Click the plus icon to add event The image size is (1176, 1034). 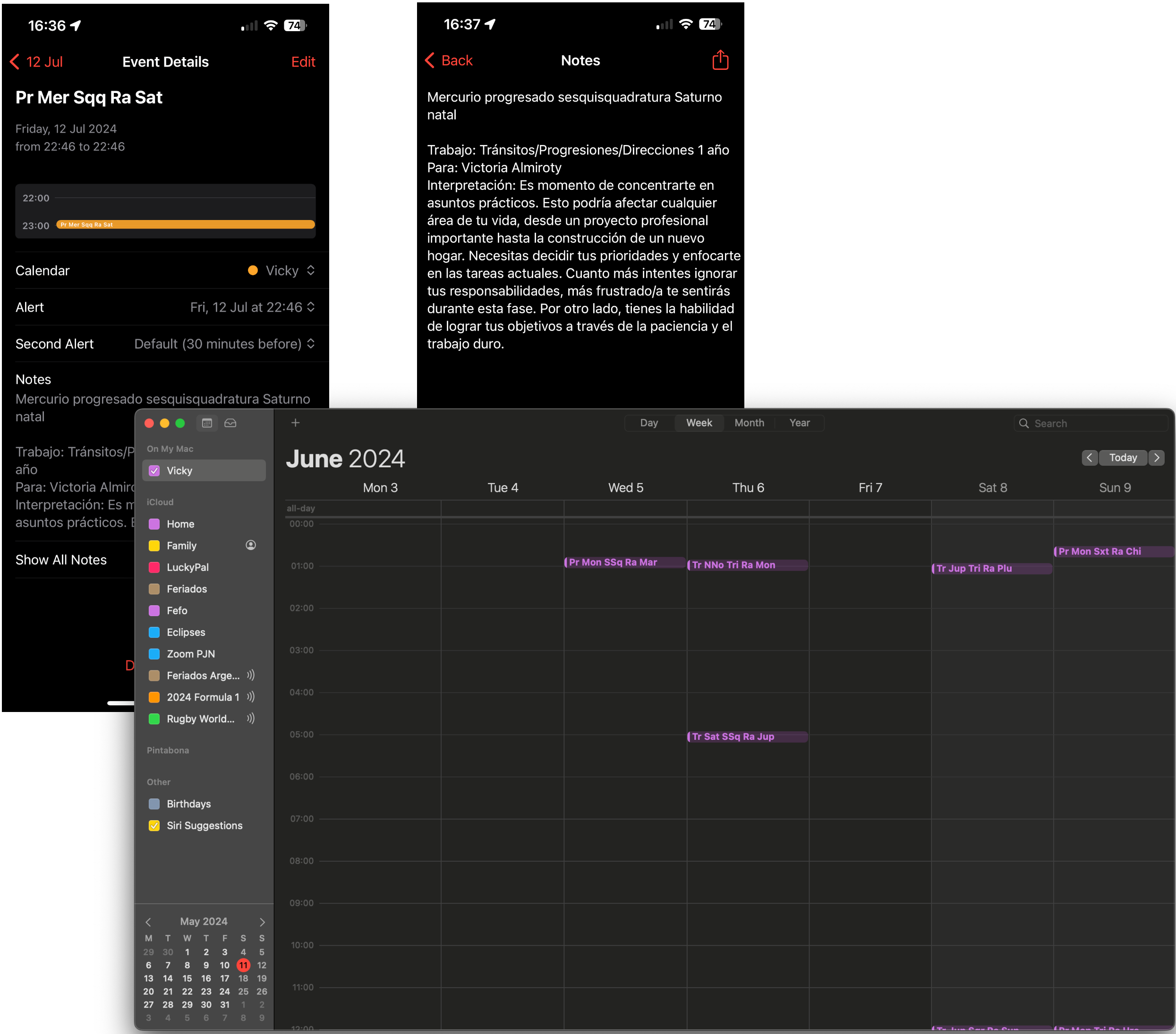click(x=295, y=423)
